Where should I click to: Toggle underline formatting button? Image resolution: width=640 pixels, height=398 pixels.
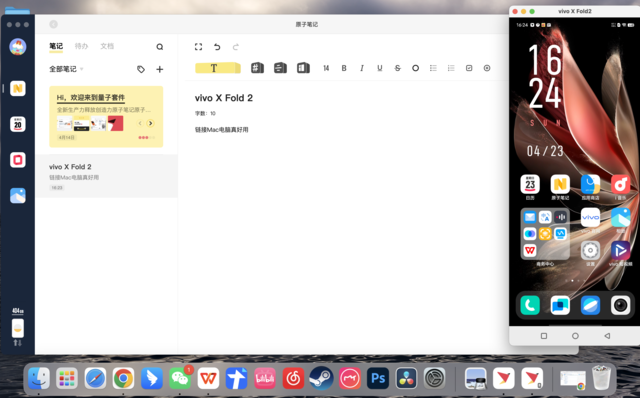380,68
